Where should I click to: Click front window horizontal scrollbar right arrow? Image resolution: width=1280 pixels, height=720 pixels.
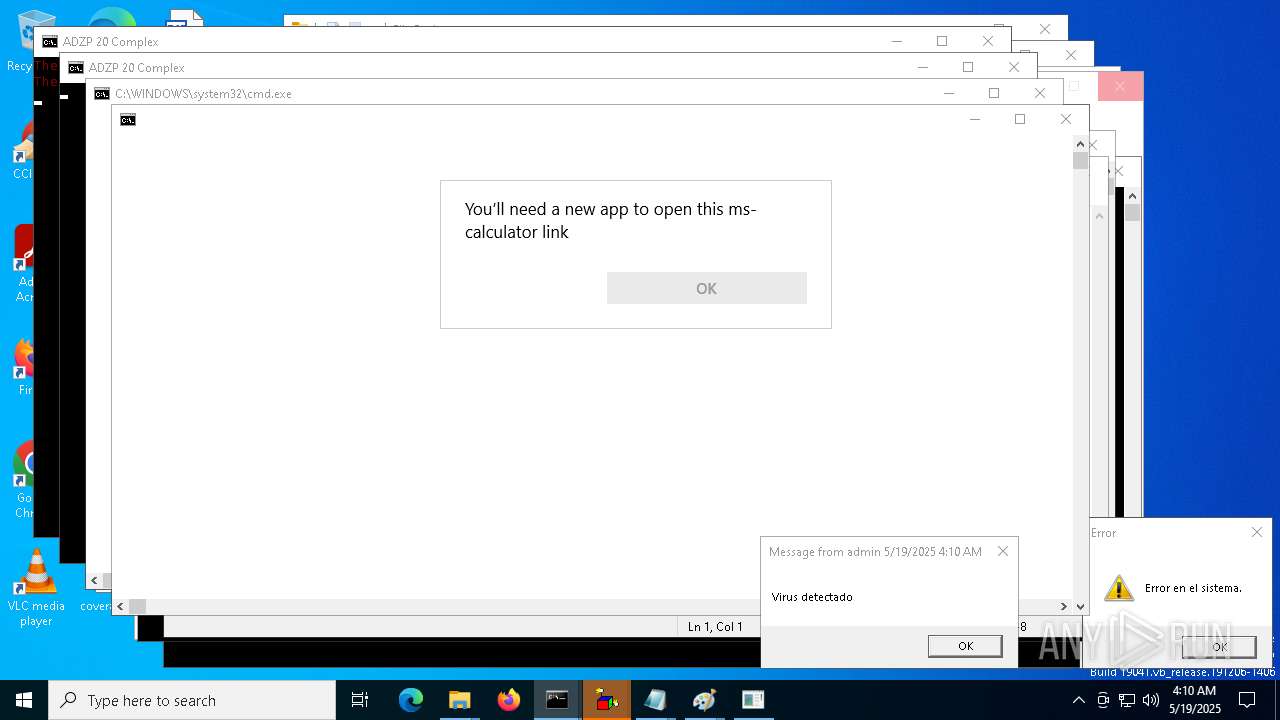click(x=1064, y=606)
